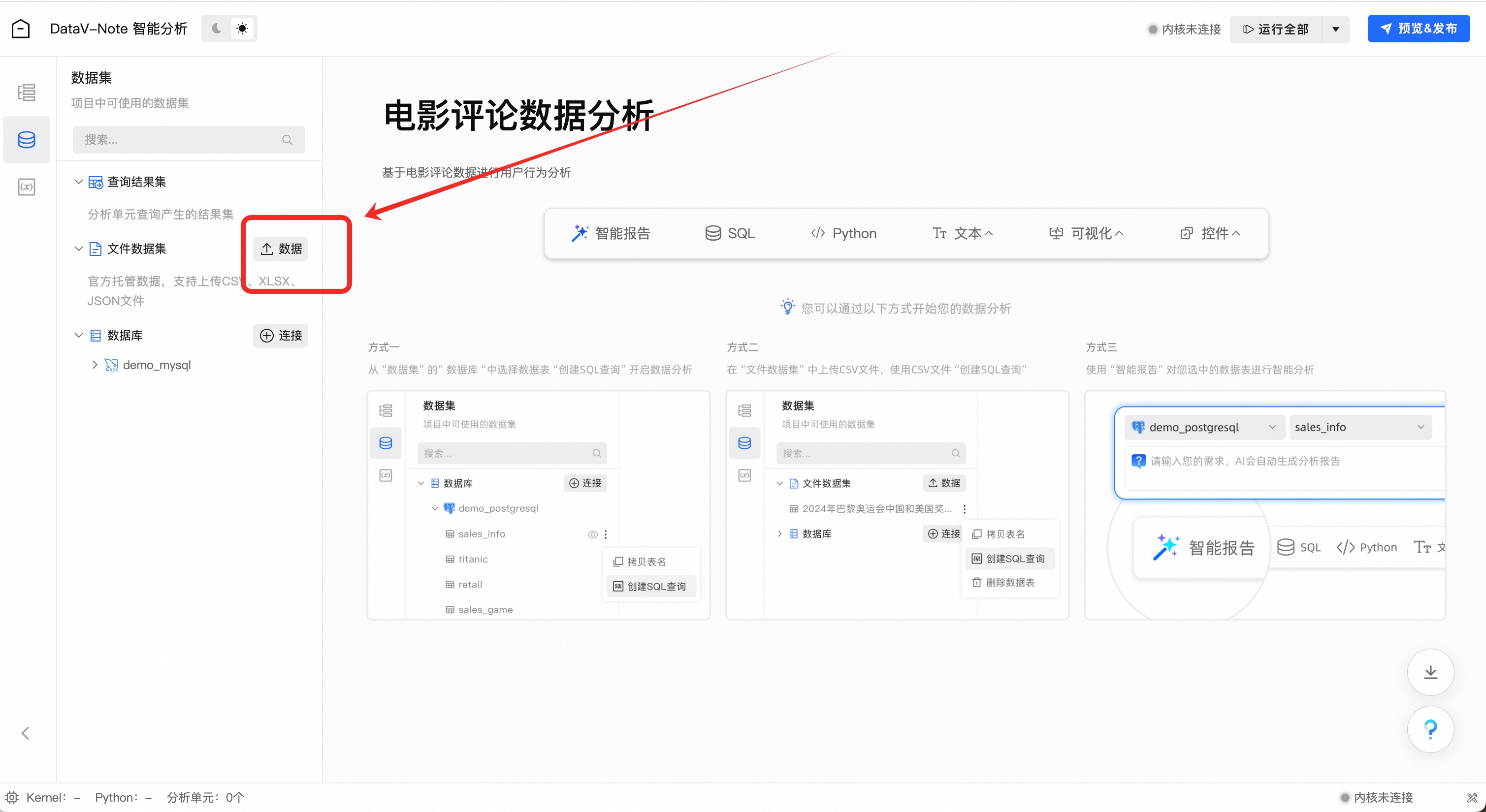Switch to dark mode moon toggle

(x=216, y=28)
